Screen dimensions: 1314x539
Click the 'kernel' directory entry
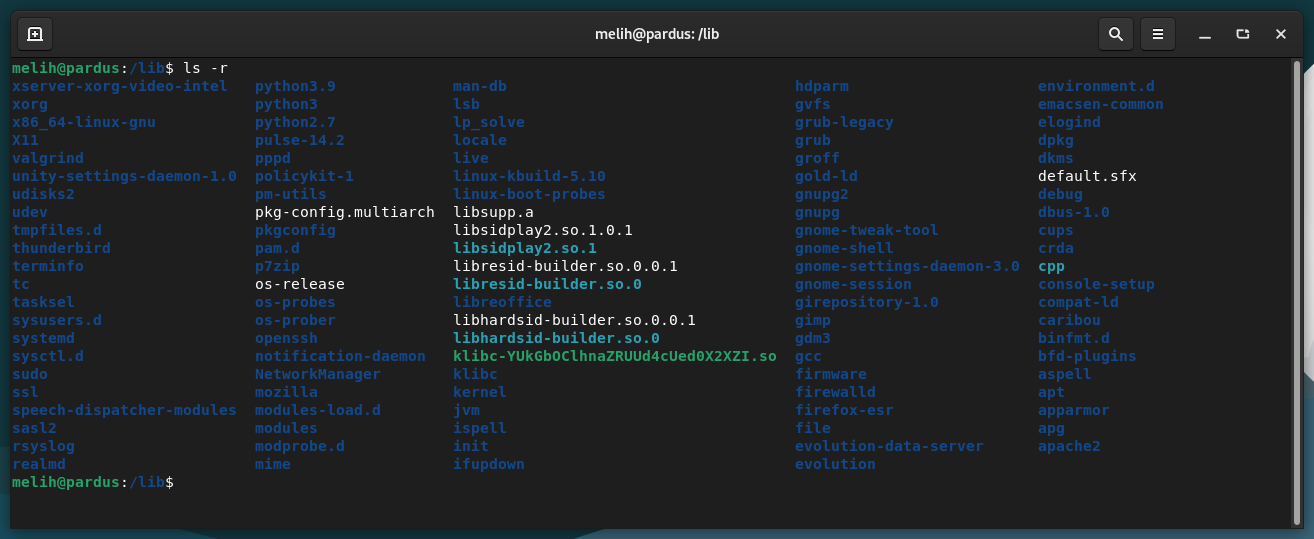(x=480, y=392)
